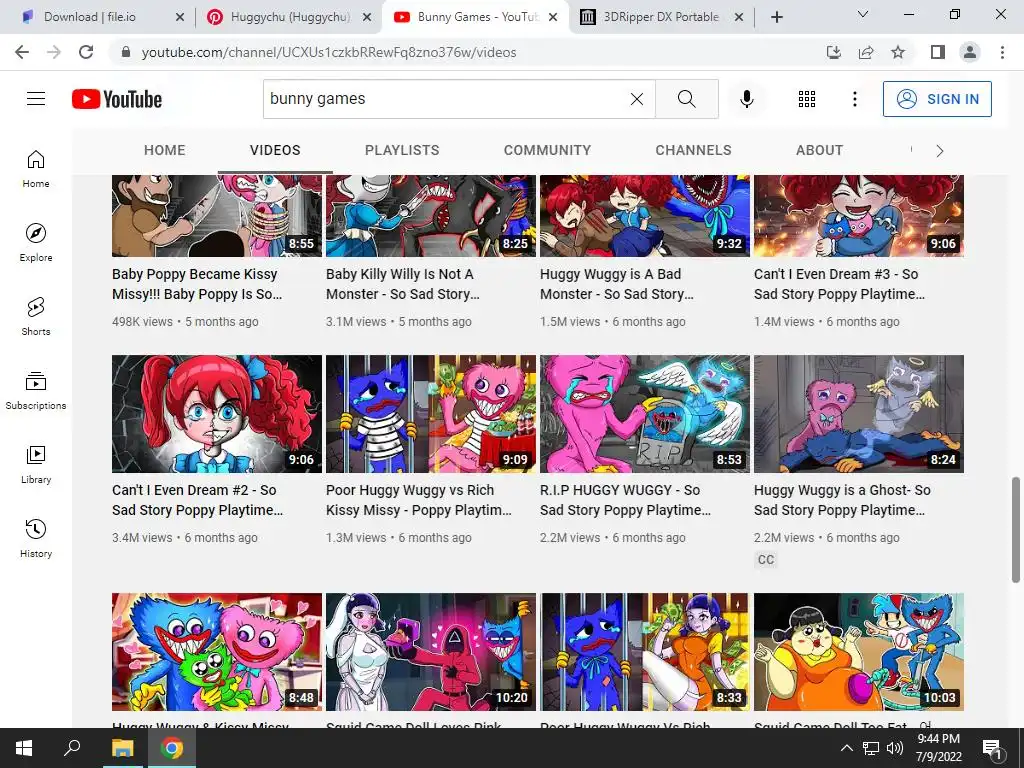Share this page from the address bar
1024x768 pixels.
coord(866,52)
